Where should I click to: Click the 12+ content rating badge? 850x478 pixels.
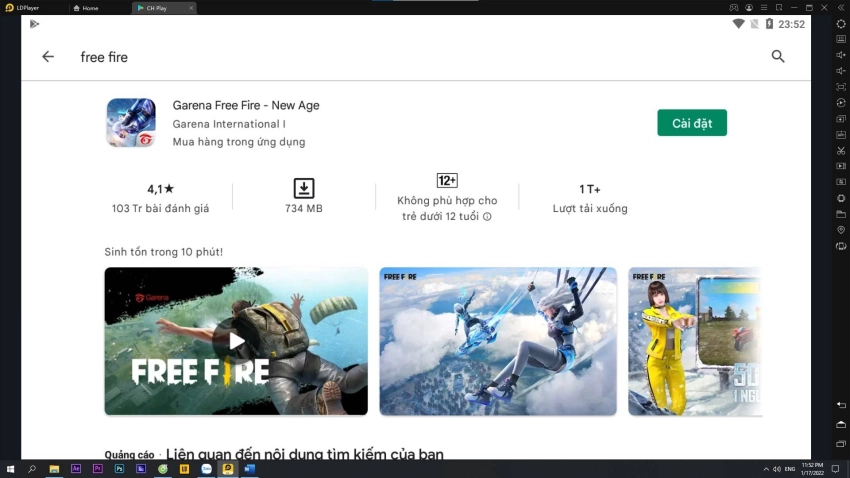pyautogui.click(x=447, y=180)
